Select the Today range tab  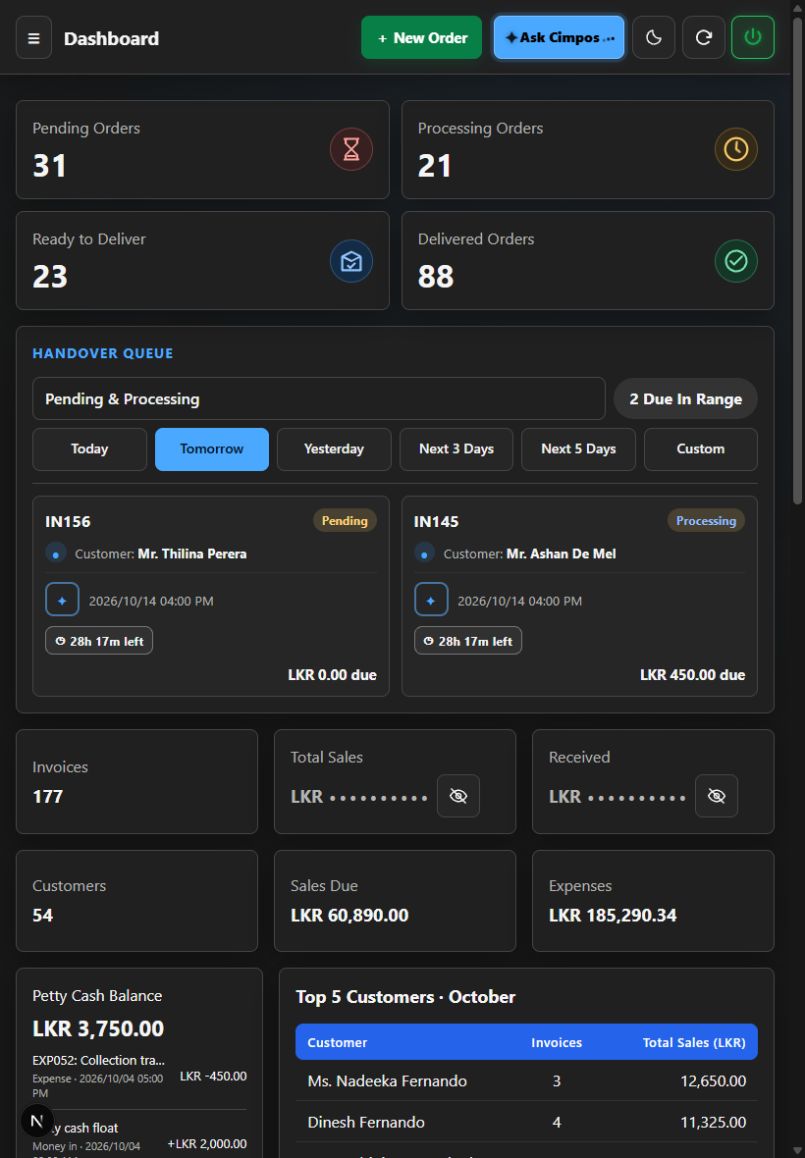click(89, 449)
